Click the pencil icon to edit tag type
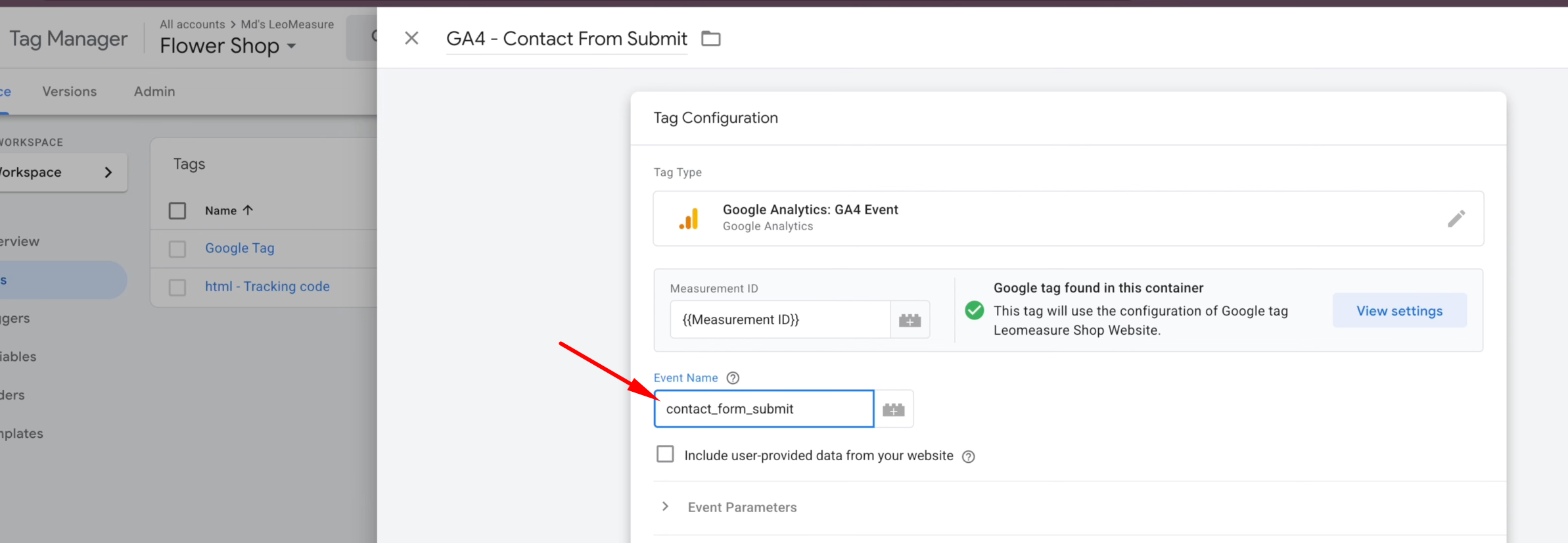Screen dimensions: 1568x543 click(x=1456, y=219)
